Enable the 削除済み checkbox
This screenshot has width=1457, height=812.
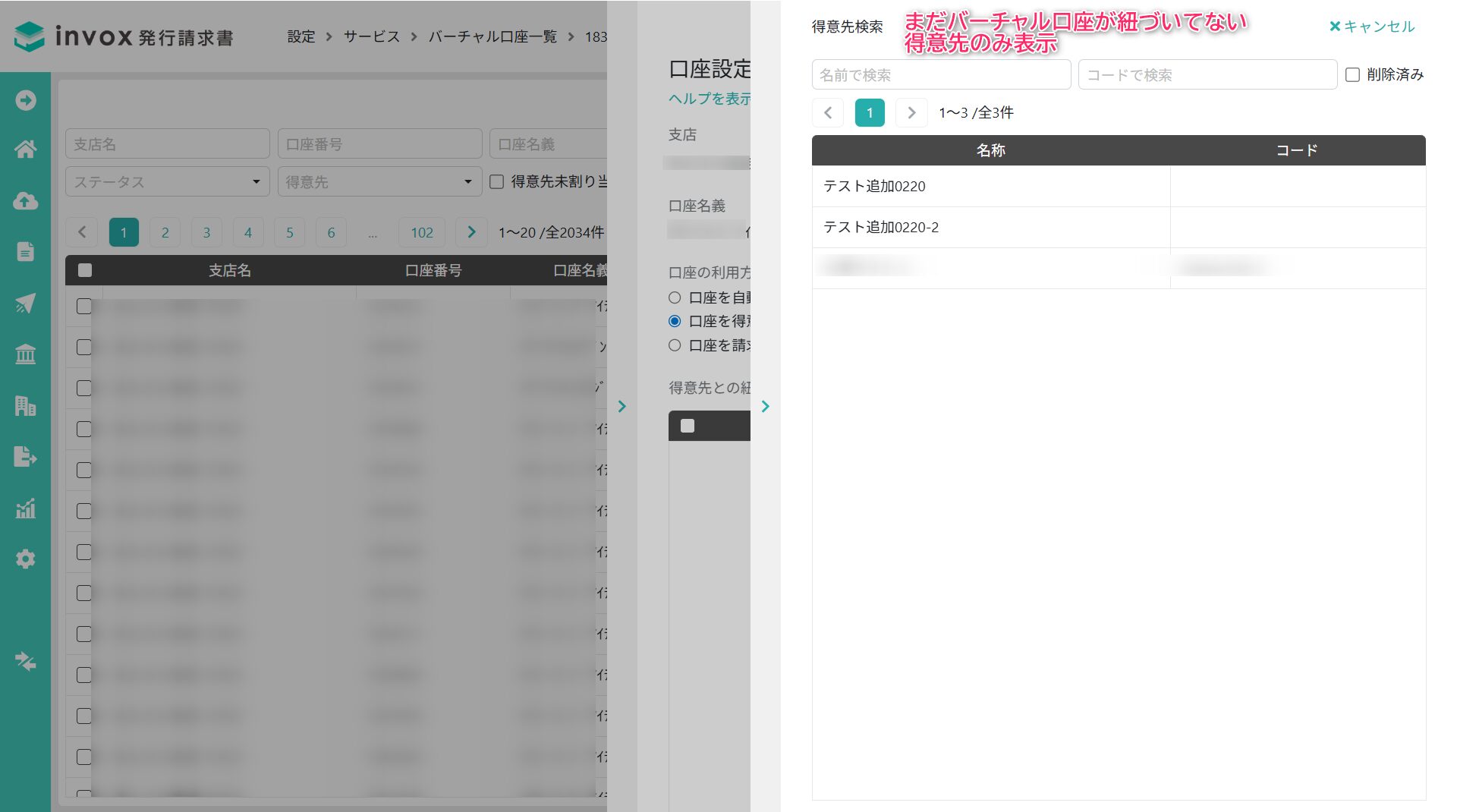(1352, 75)
